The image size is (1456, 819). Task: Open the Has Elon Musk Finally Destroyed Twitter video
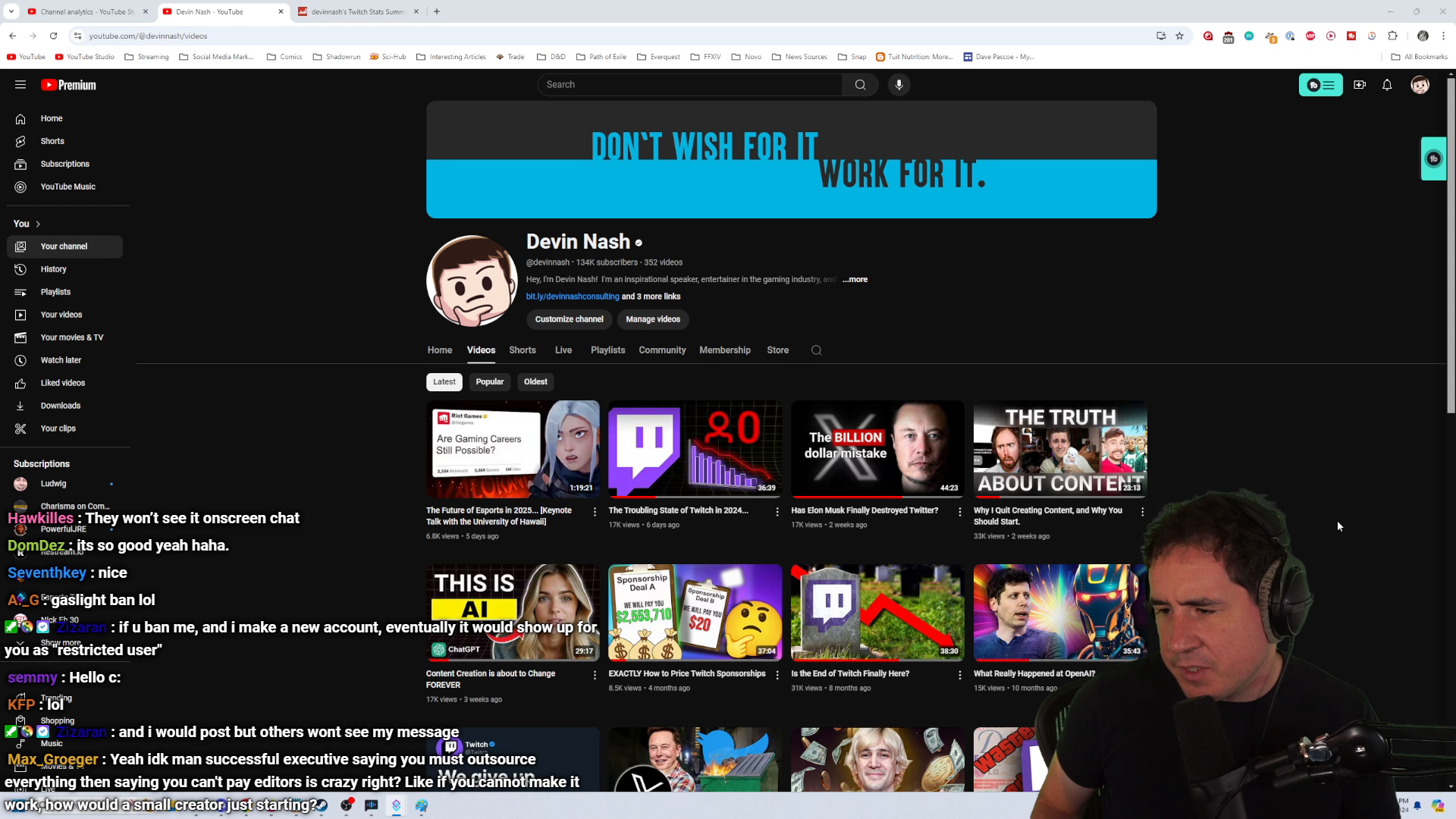coord(877,449)
